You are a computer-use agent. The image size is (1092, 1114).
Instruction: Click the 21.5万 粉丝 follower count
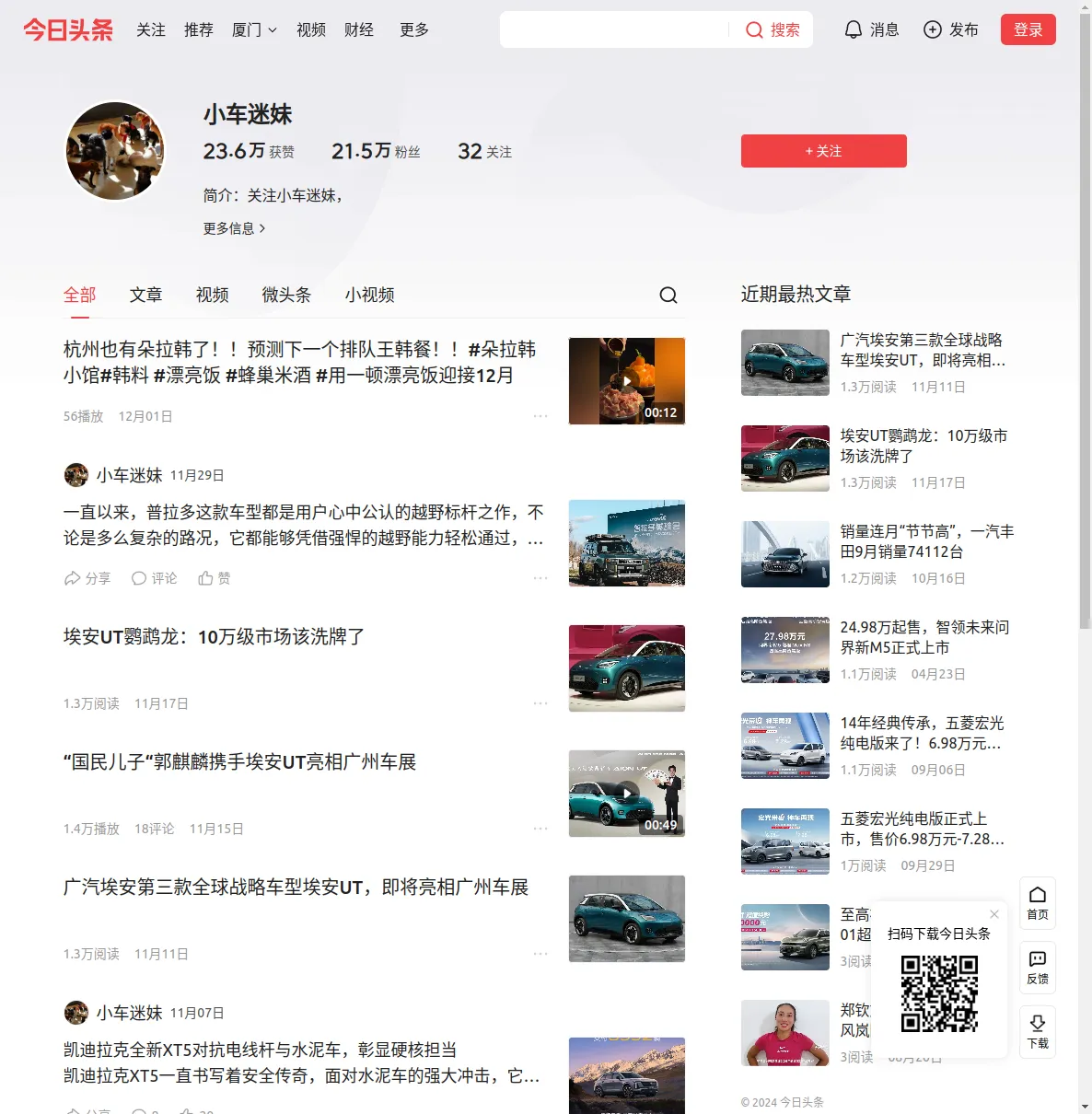[x=376, y=151]
